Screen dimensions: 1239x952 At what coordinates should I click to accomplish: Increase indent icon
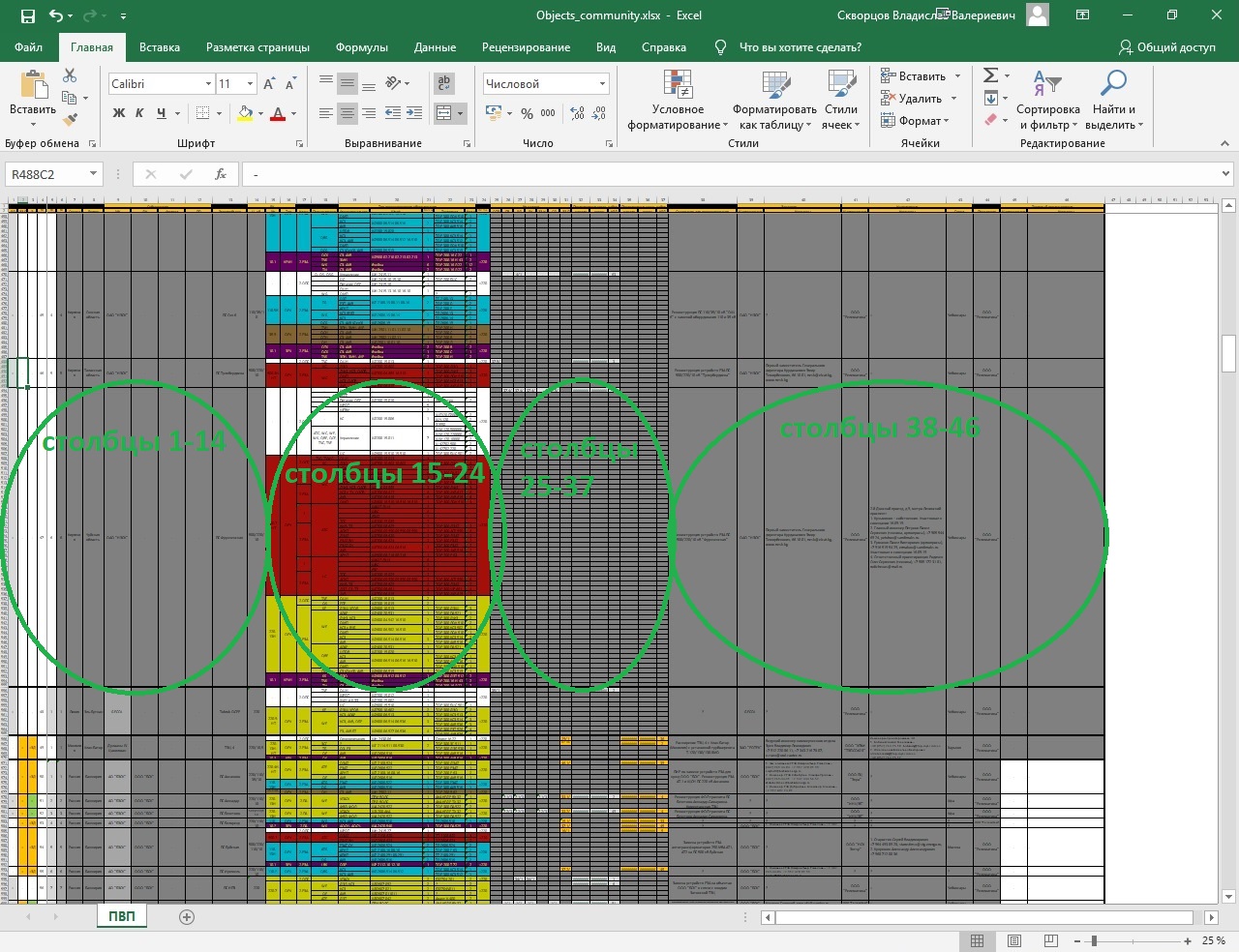(414, 113)
